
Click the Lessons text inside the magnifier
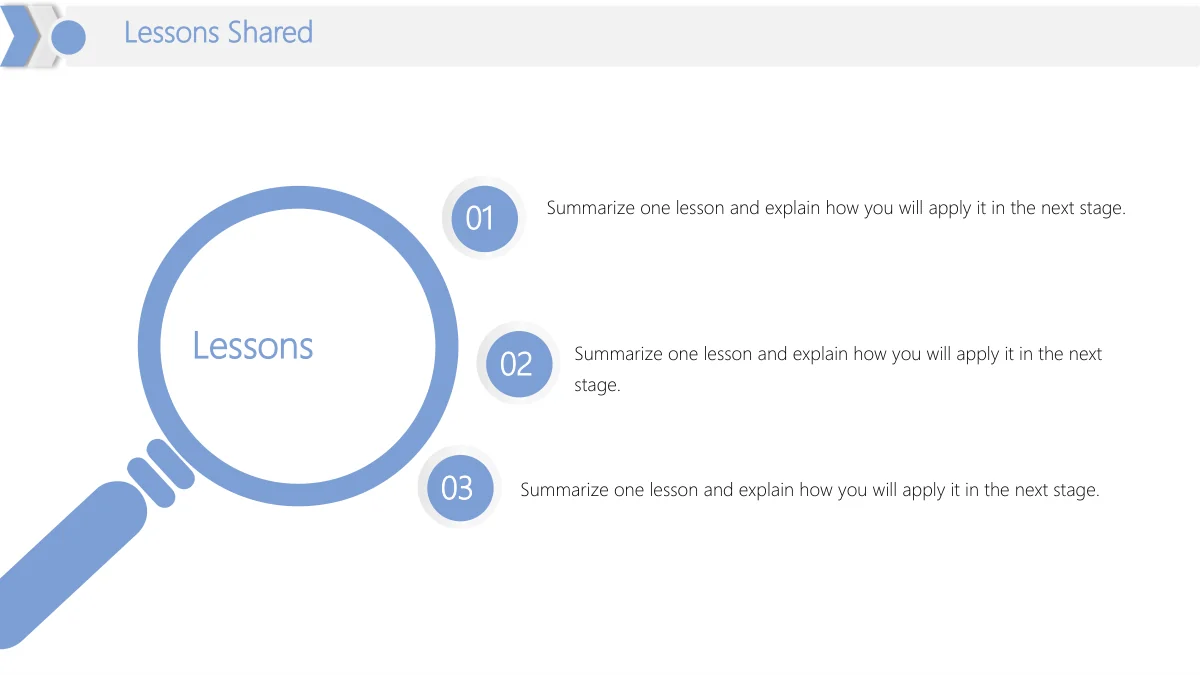[253, 346]
